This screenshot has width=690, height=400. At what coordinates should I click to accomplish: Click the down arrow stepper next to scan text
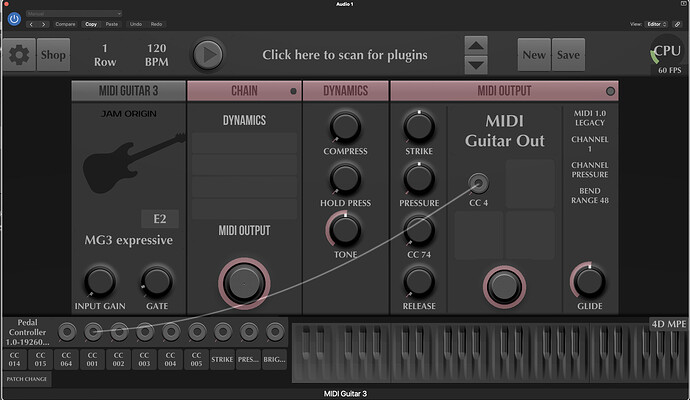coord(477,63)
